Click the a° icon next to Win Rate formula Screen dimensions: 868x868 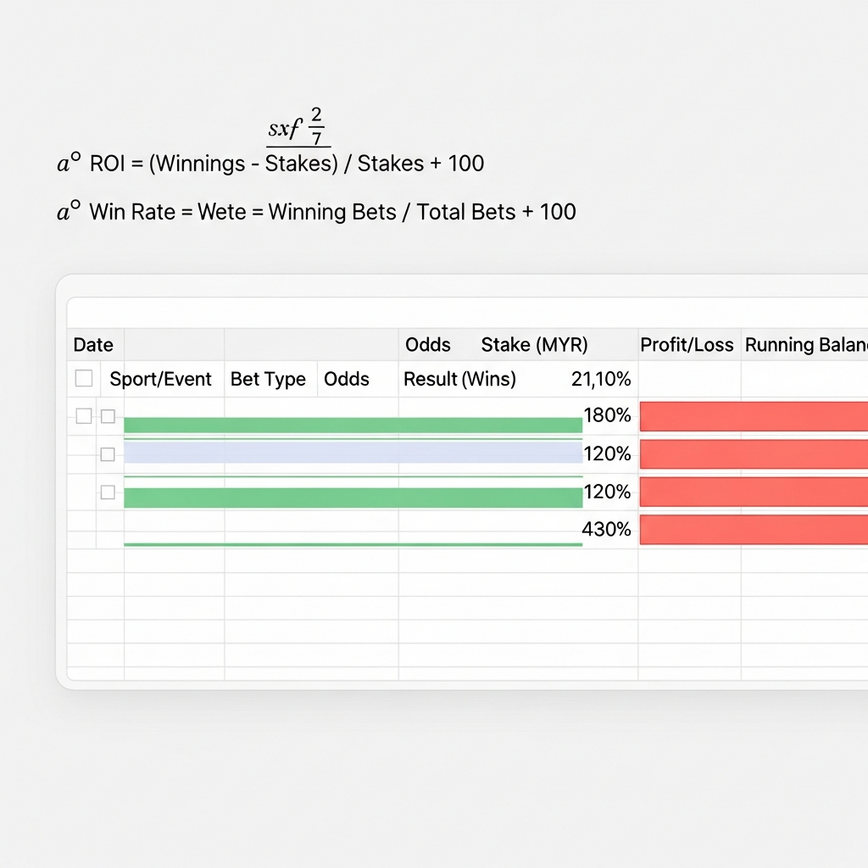pos(66,212)
